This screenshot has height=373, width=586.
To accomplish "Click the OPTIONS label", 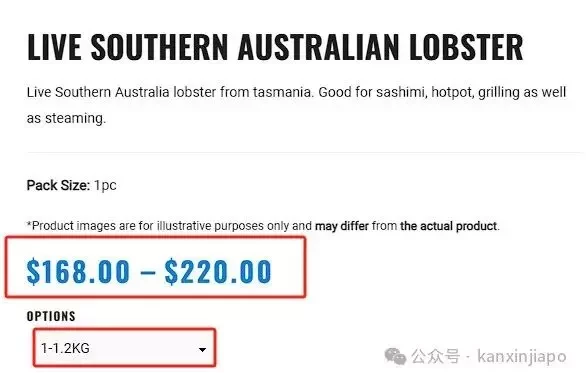I will coord(51,316).
